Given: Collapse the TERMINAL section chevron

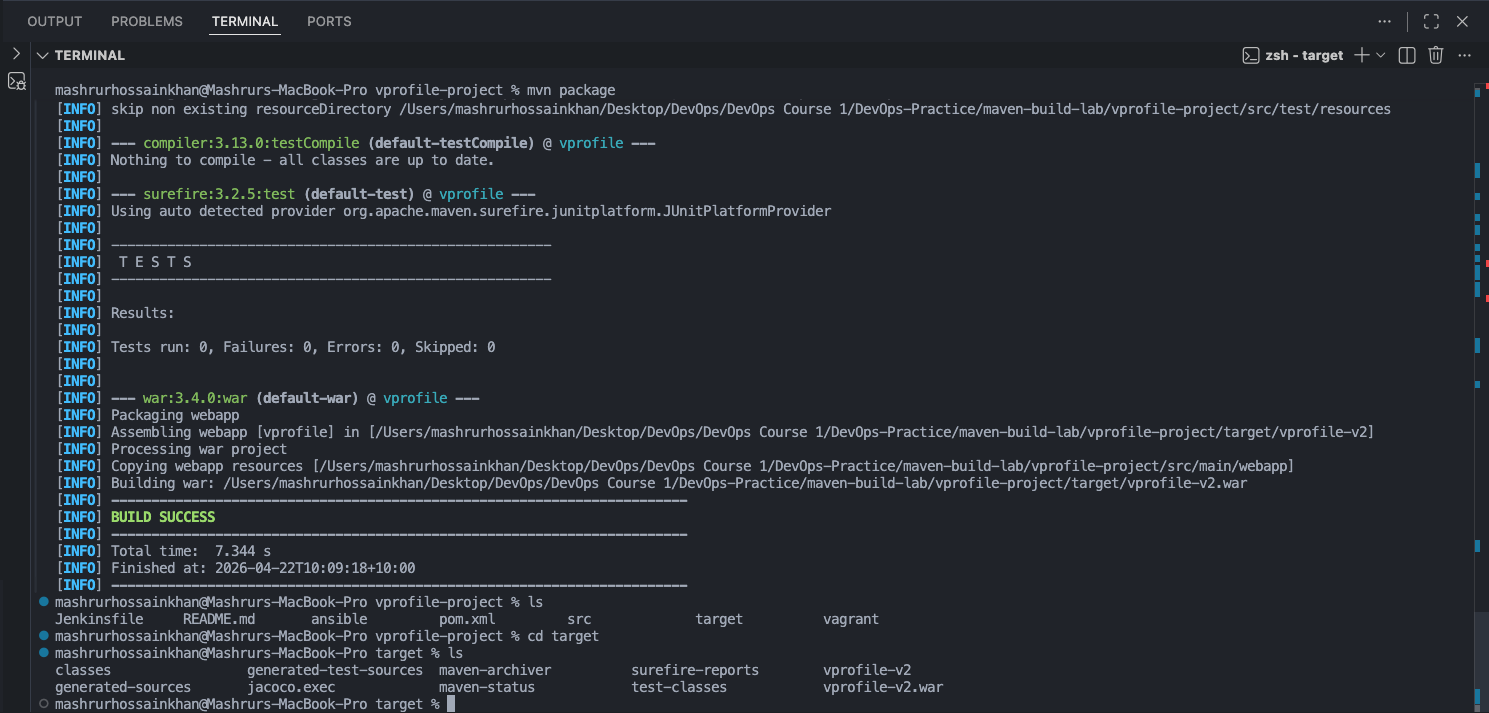Looking at the screenshot, I should click(42, 55).
